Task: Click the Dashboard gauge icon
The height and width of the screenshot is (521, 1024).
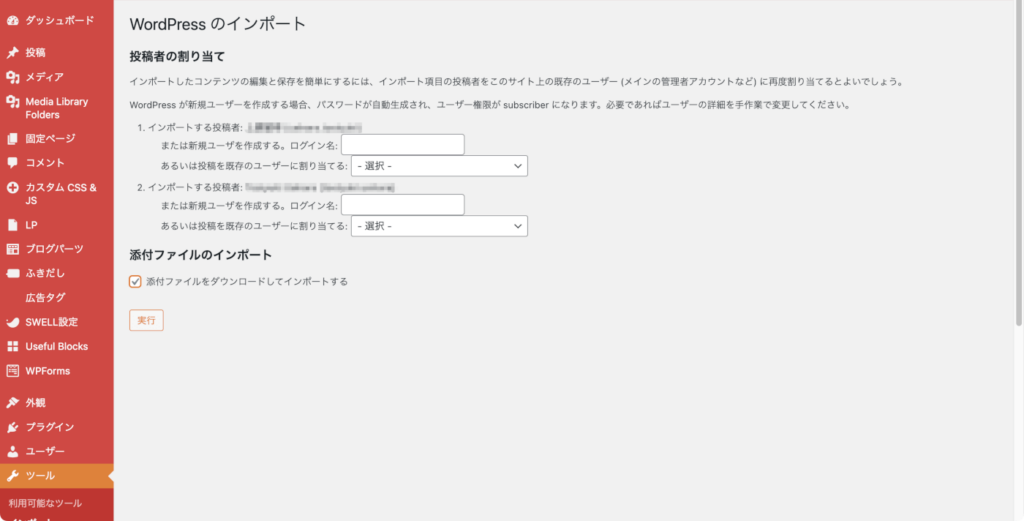Action: 12,21
